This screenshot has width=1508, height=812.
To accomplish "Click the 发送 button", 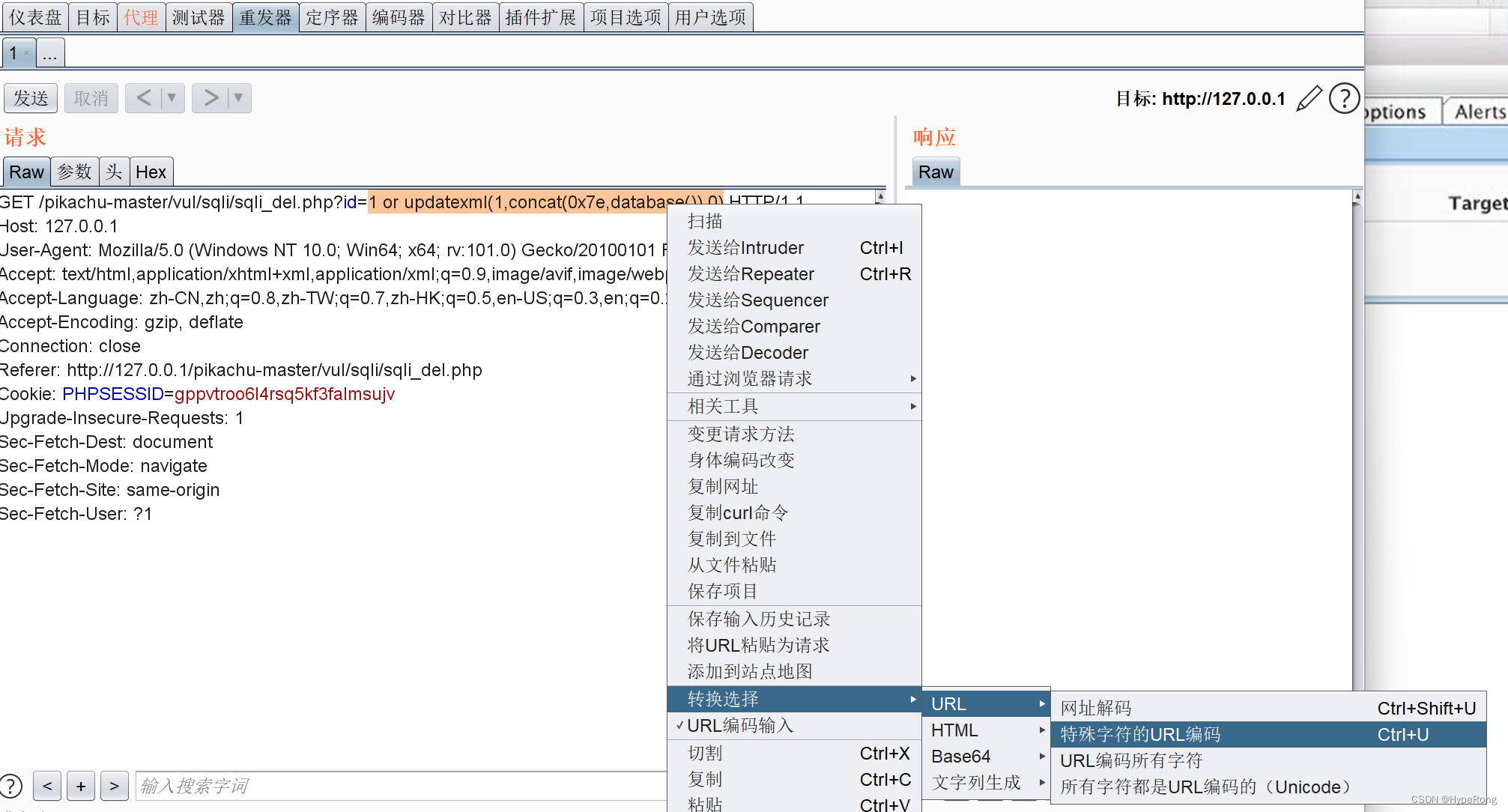I will point(31,98).
